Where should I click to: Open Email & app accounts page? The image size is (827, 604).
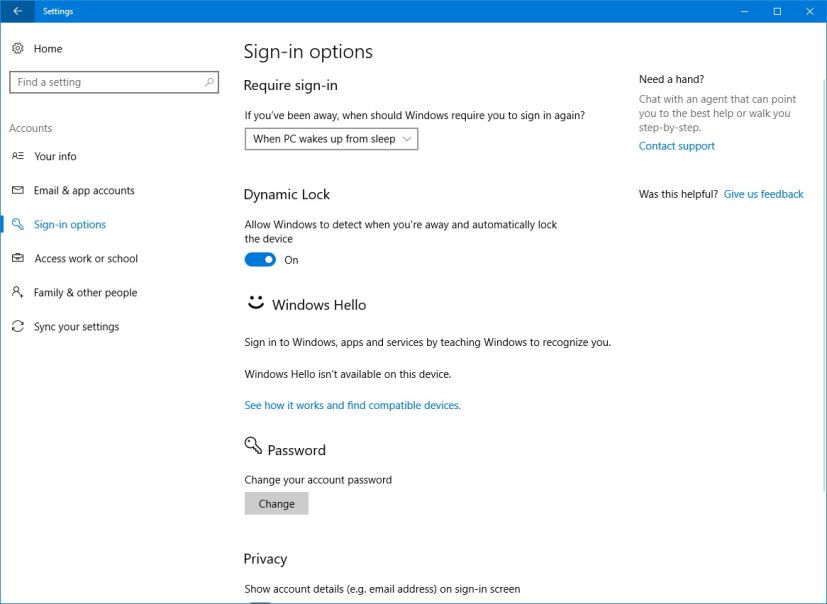[x=84, y=190]
